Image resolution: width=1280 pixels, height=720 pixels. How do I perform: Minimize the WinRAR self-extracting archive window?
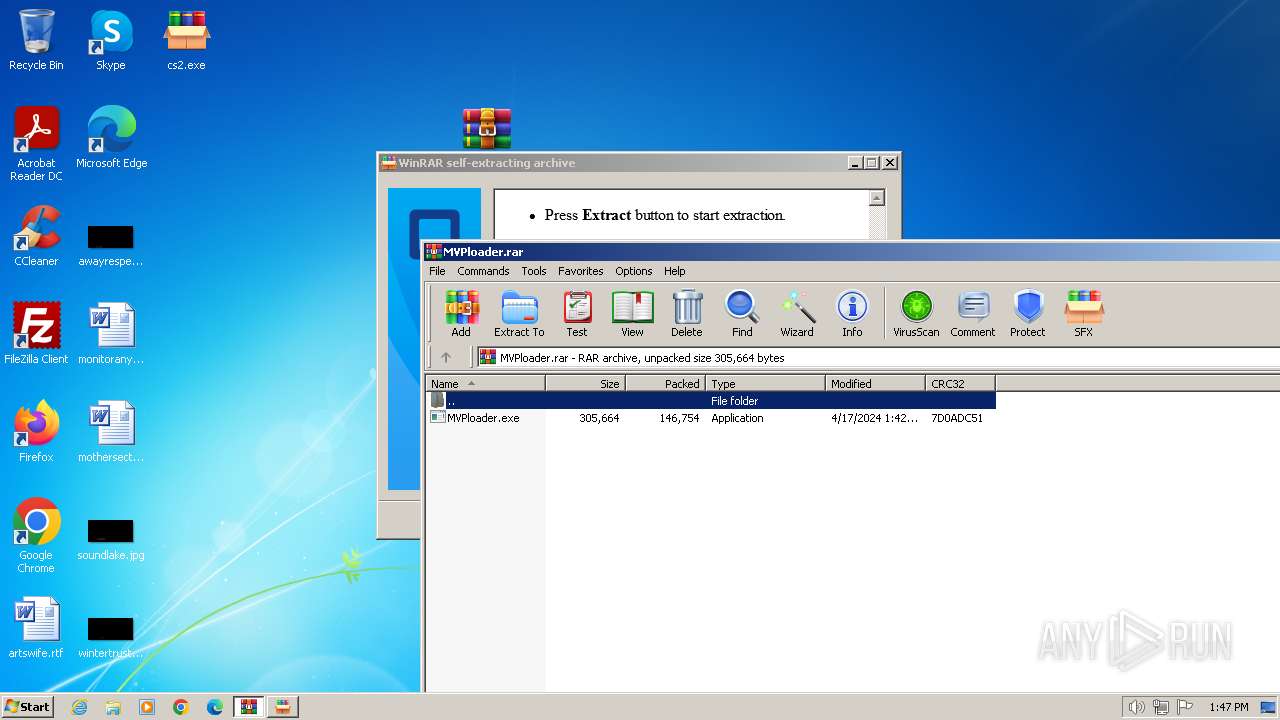855,163
